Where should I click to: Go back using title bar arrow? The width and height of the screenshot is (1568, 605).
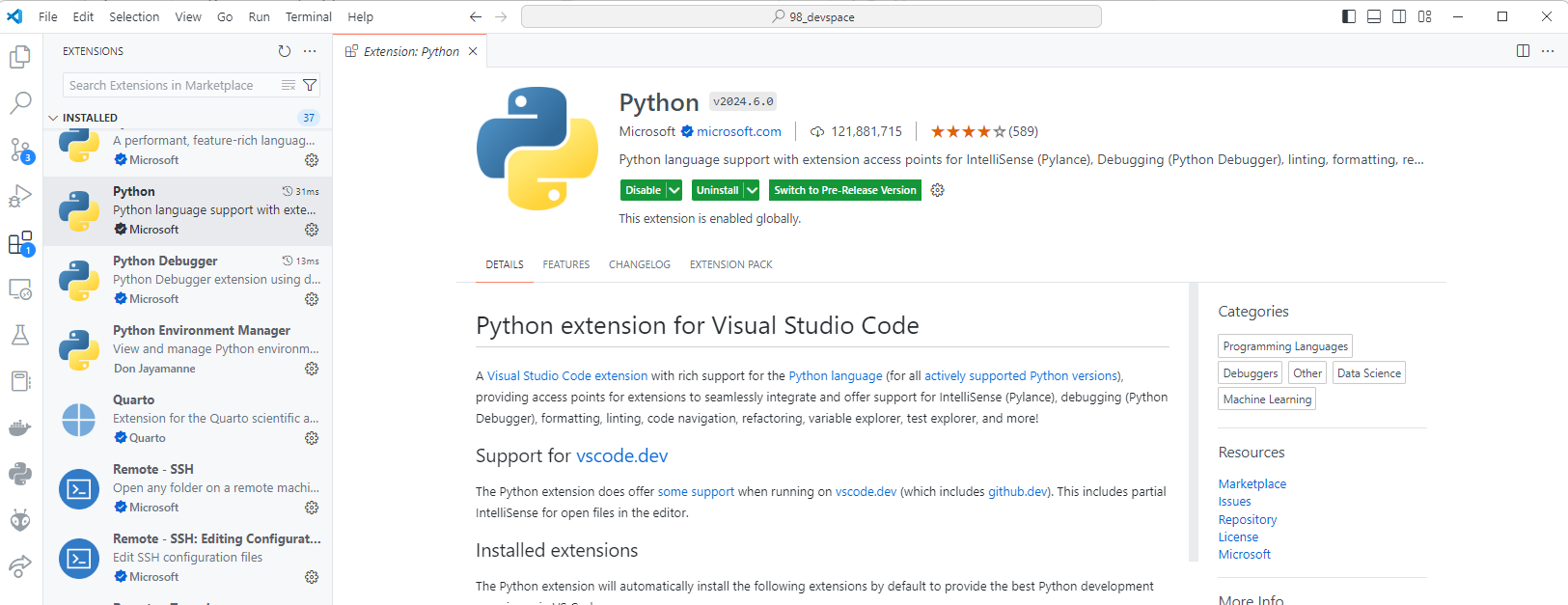coord(476,16)
